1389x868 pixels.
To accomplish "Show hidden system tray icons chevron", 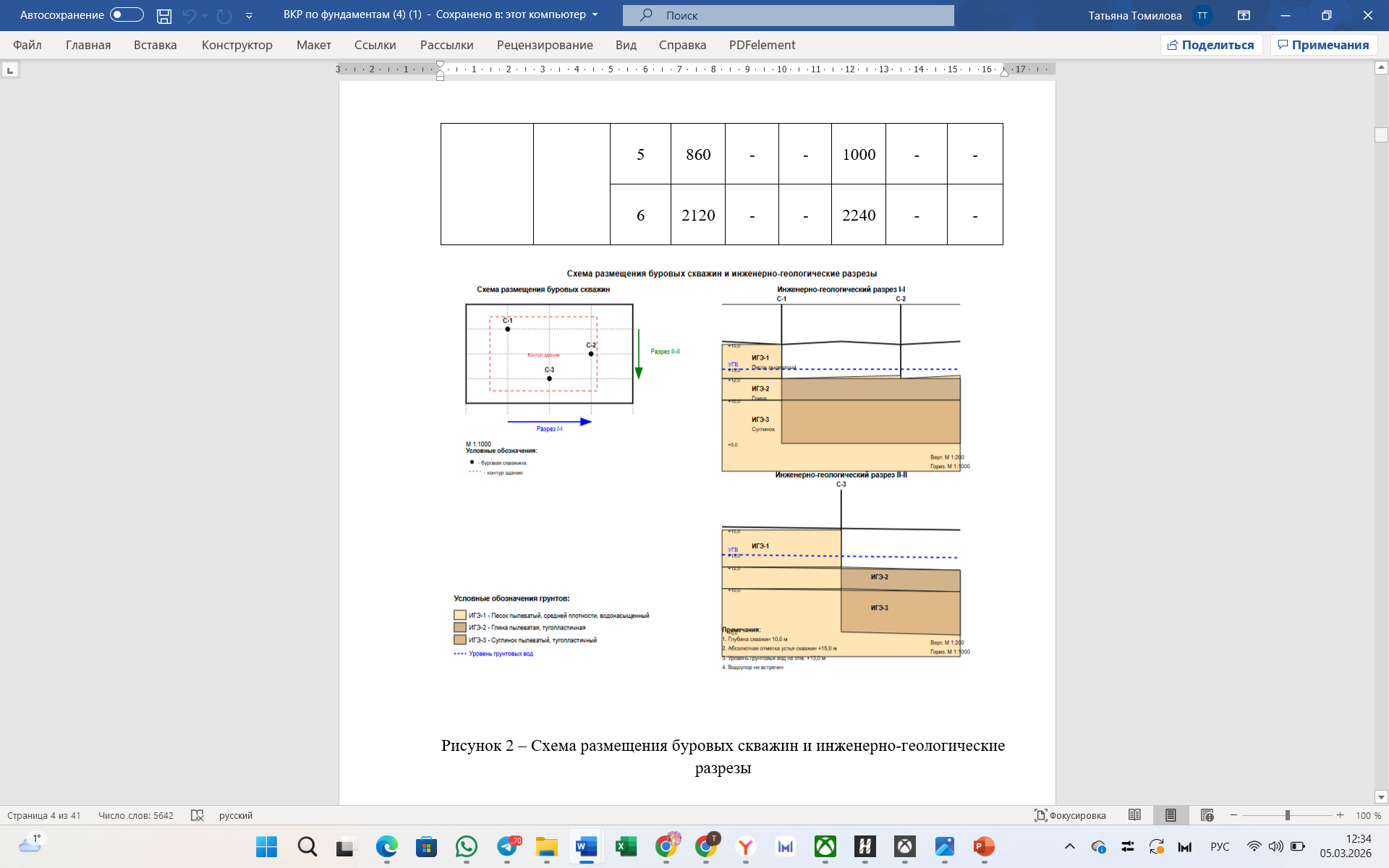I will [1070, 846].
